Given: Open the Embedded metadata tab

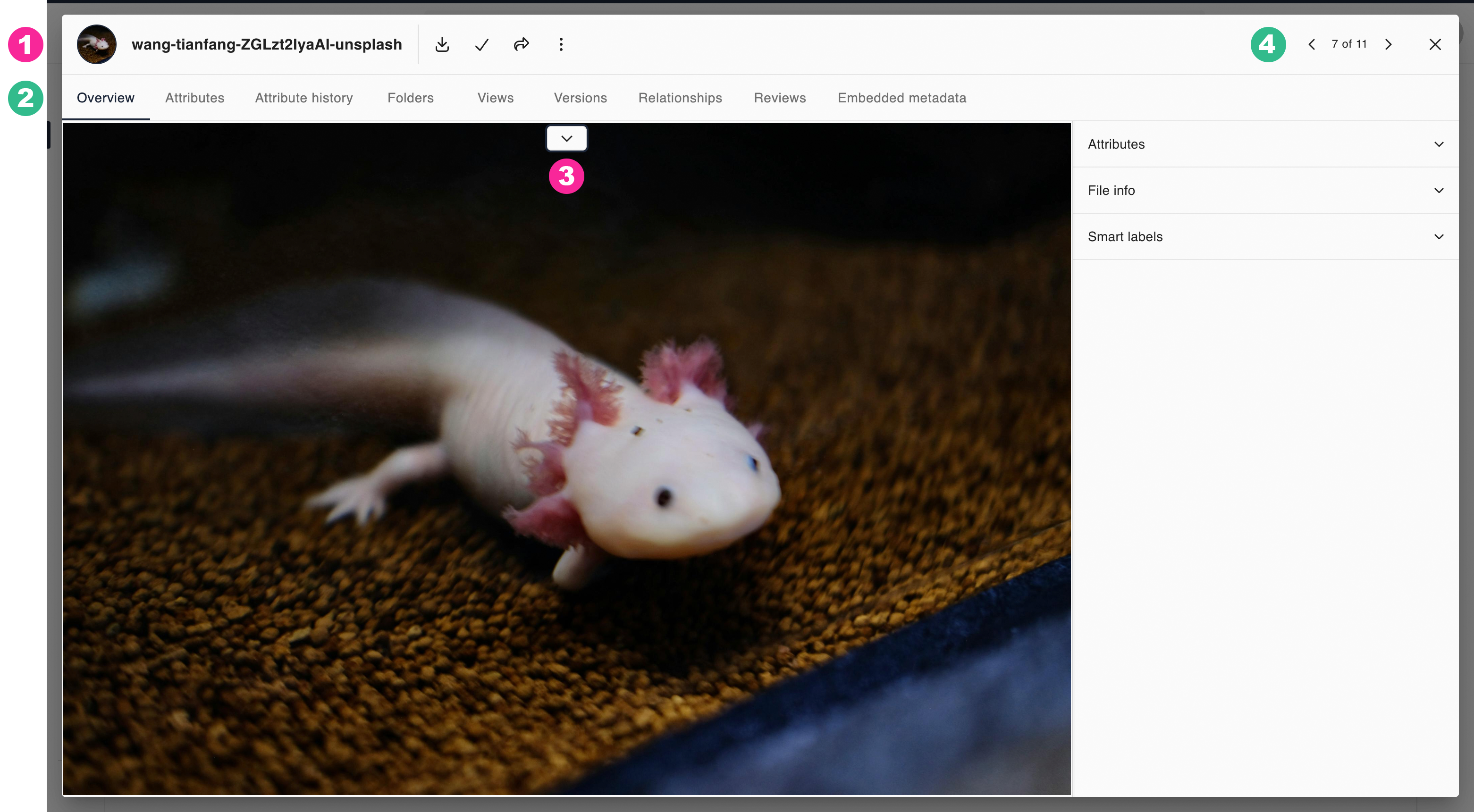Looking at the screenshot, I should (x=902, y=98).
